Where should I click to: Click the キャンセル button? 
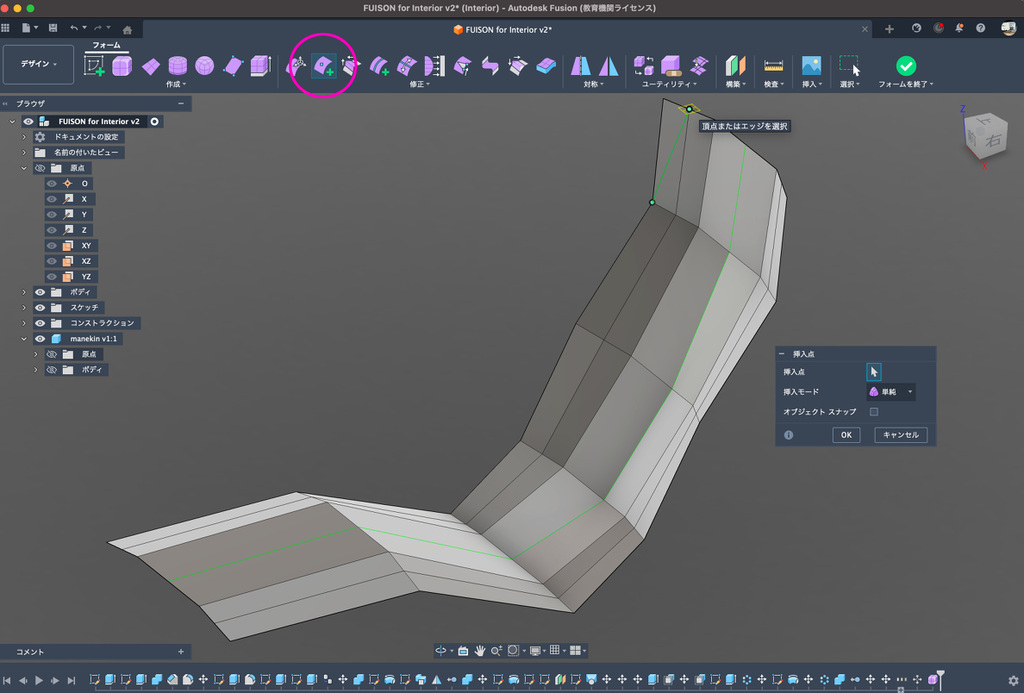coord(901,435)
